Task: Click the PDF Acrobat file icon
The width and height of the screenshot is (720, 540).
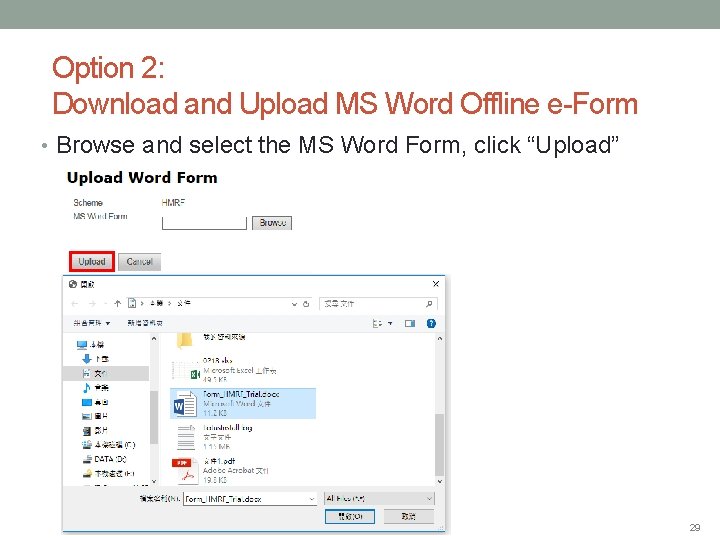Action: 185,471
